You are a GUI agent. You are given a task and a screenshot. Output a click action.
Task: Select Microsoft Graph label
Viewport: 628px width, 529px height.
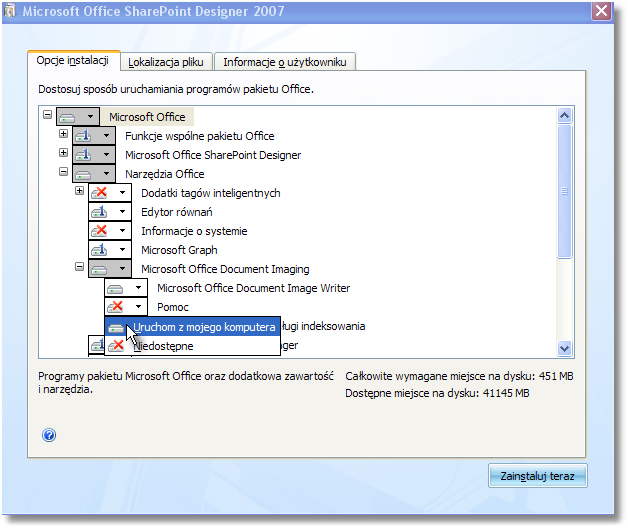coord(179,250)
